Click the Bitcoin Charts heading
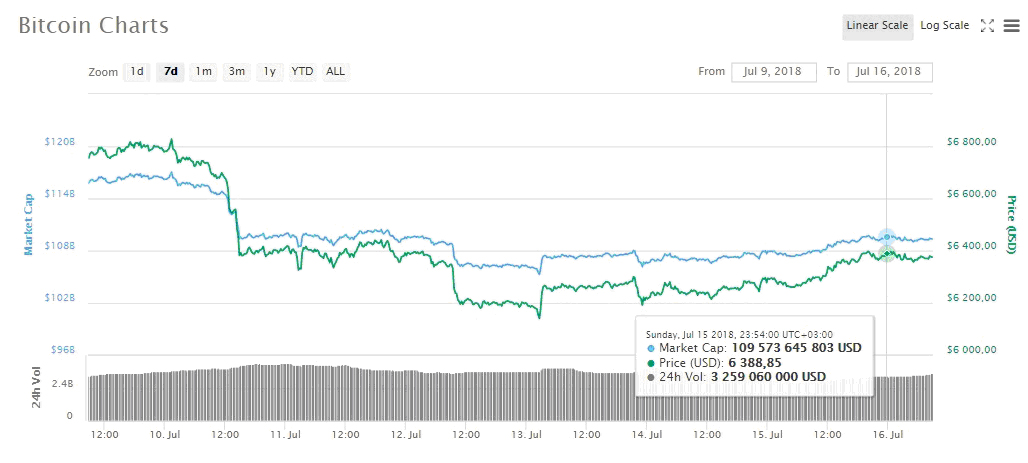1028x463 pixels. tap(93, 25)
